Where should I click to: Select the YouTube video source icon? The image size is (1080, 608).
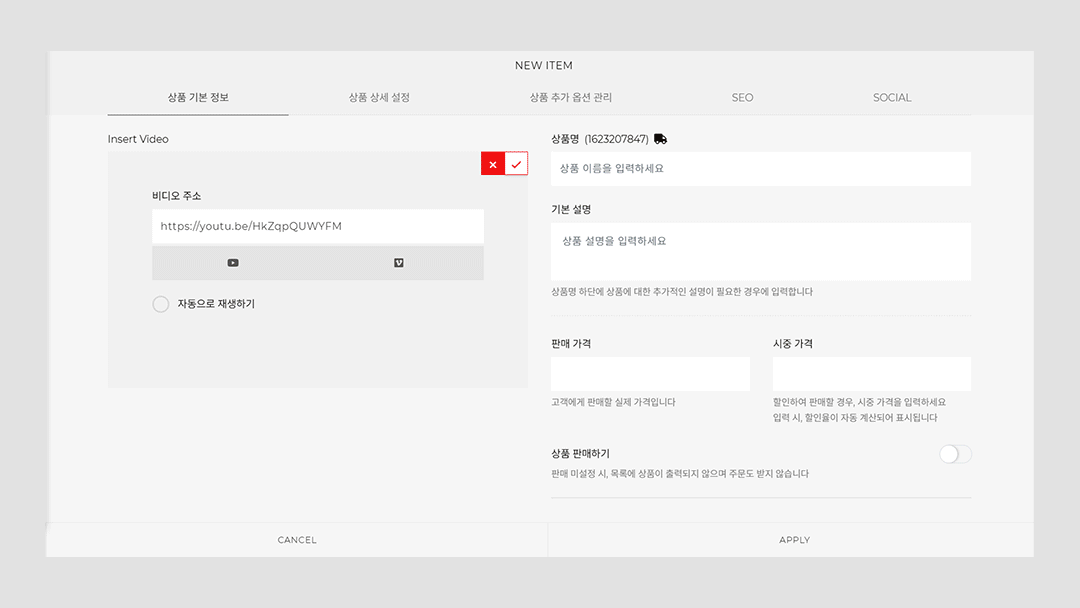pos(233,263)
